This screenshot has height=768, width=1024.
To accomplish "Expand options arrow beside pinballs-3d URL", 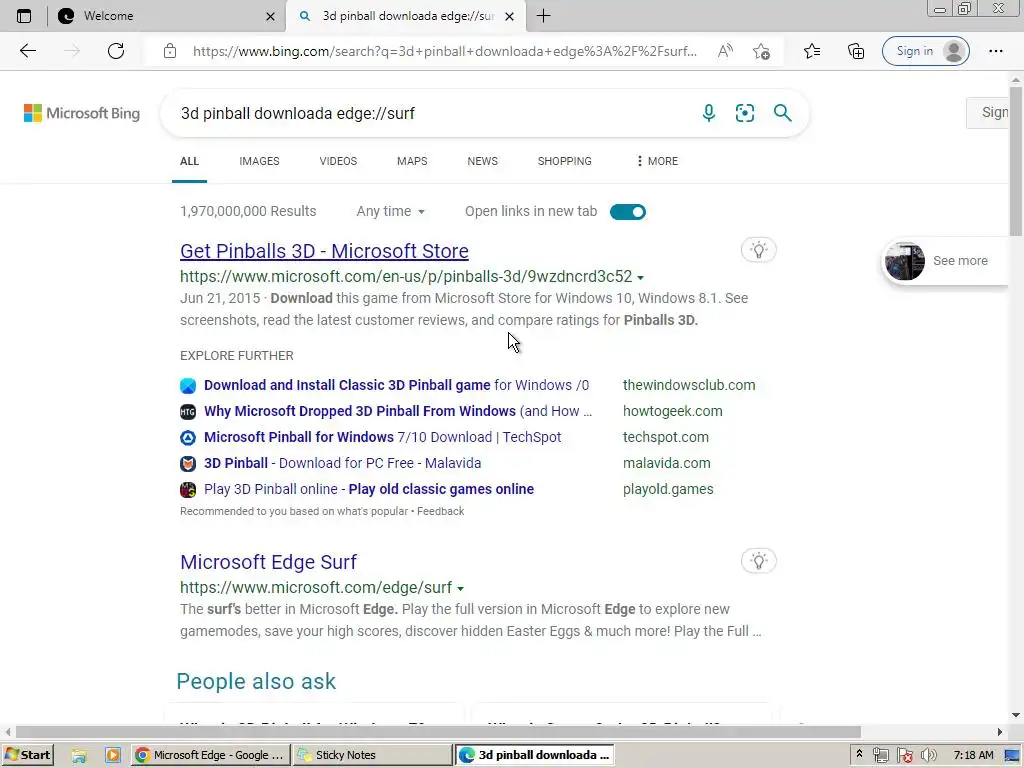I will tap(641, 278).
